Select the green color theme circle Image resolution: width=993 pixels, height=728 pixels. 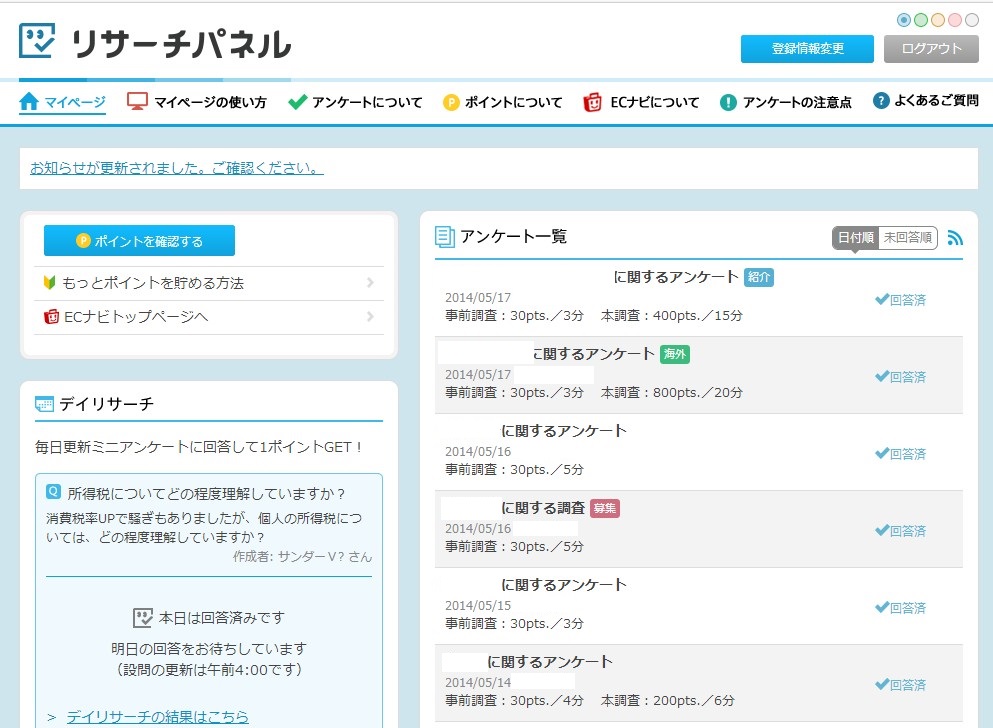(x=921, y=20)
